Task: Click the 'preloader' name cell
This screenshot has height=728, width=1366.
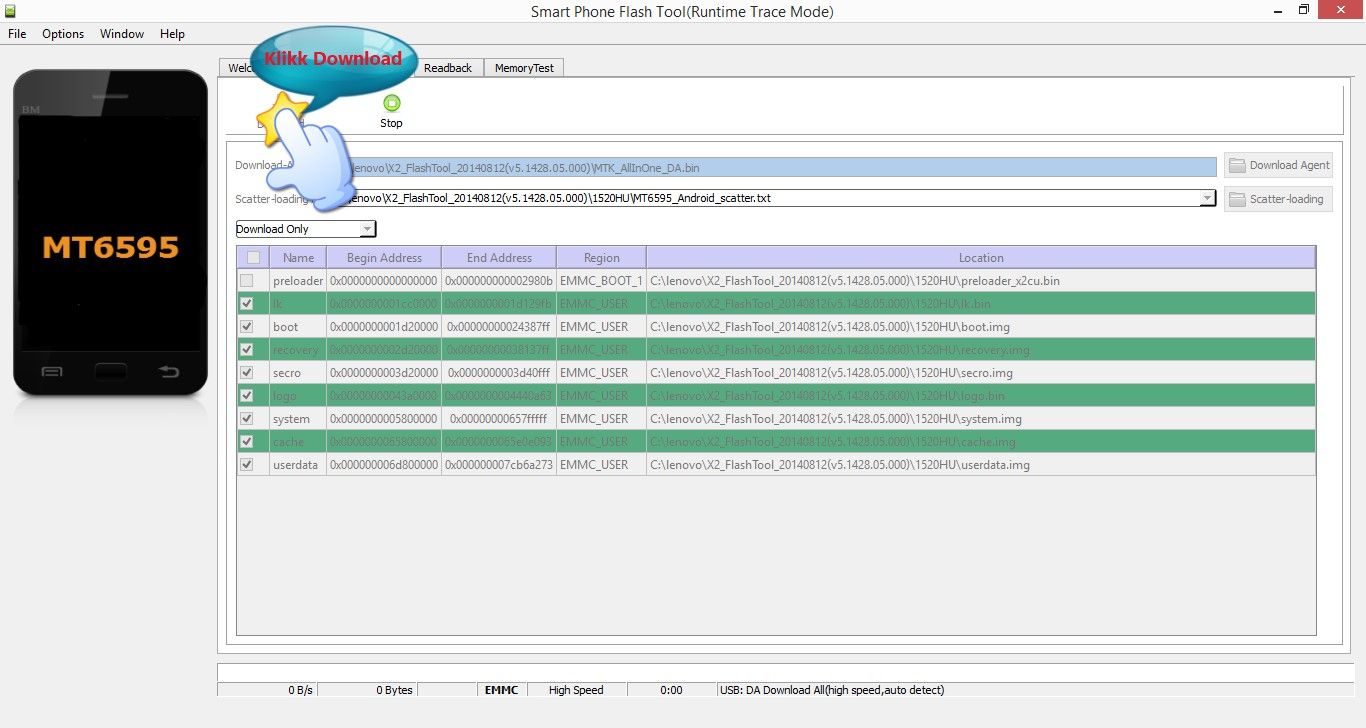Action: pos(298,281)
